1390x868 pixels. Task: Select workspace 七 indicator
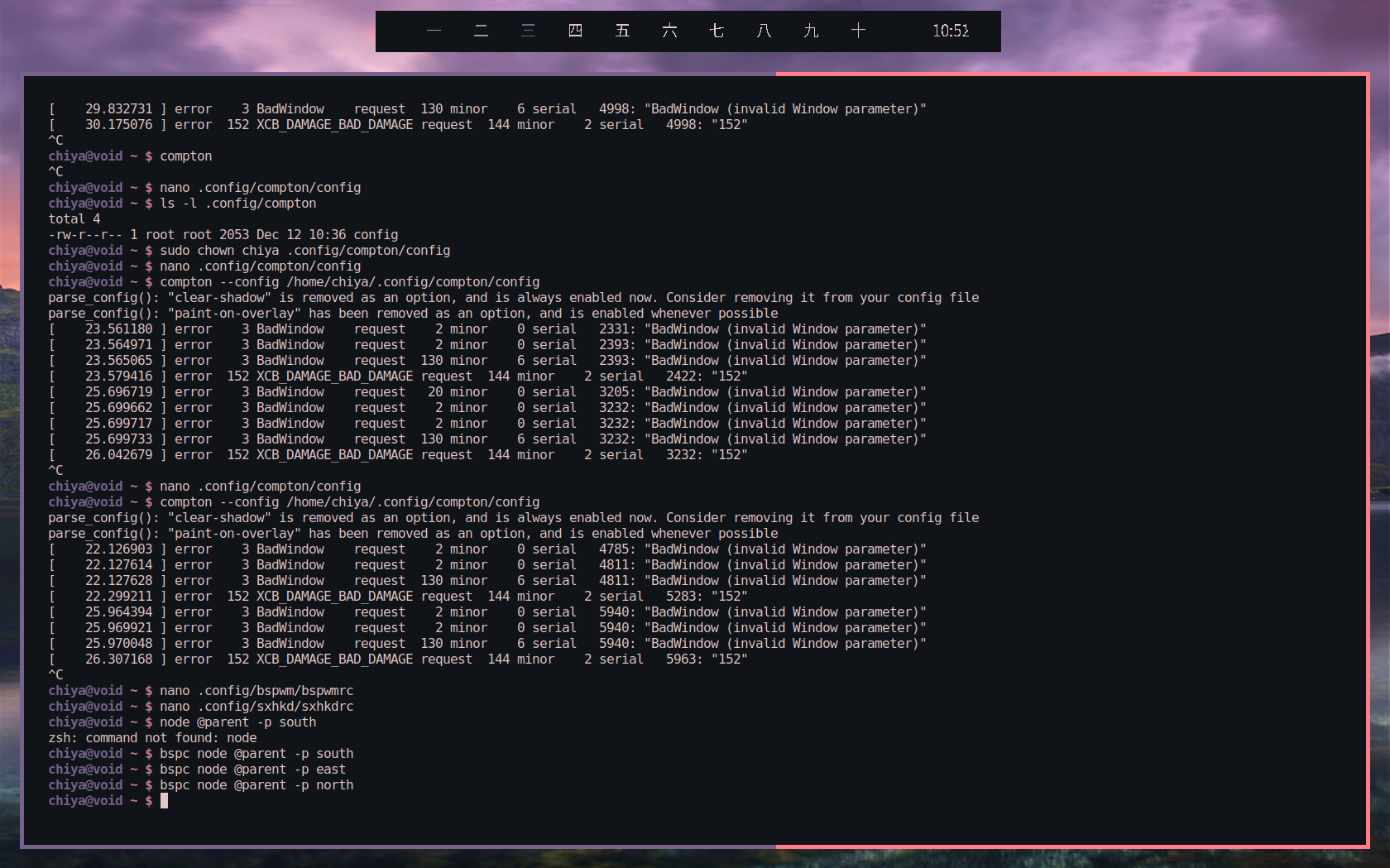(717, 31)
